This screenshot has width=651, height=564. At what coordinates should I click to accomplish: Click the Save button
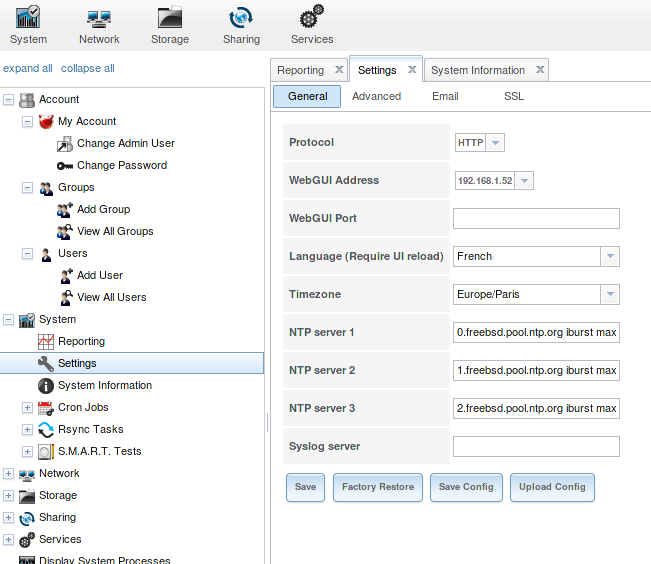pos(306,487)
